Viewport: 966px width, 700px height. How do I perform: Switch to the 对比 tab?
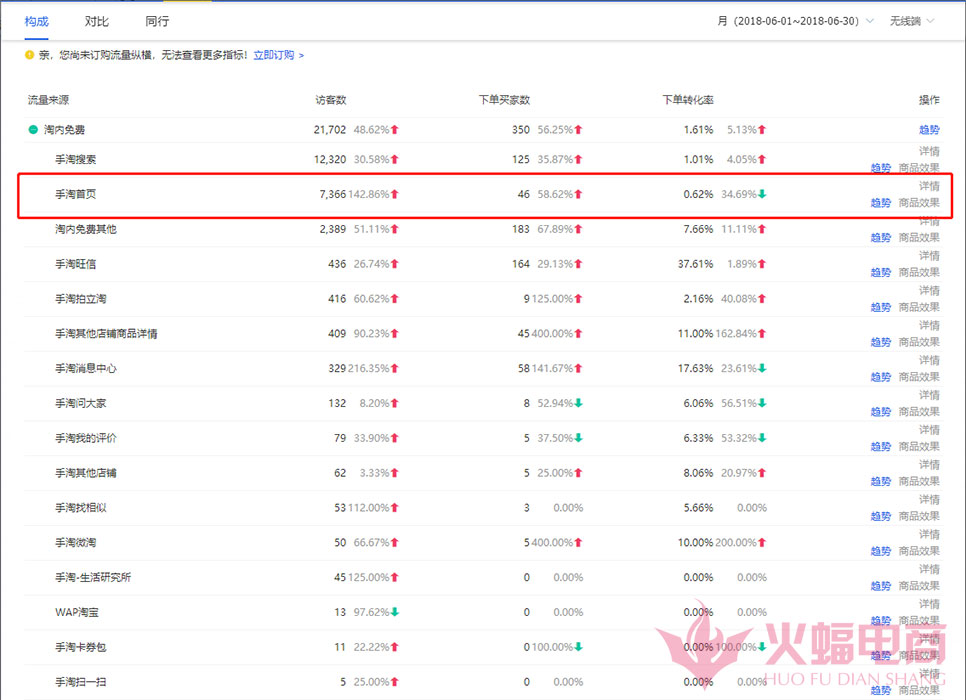click(96, 20)
